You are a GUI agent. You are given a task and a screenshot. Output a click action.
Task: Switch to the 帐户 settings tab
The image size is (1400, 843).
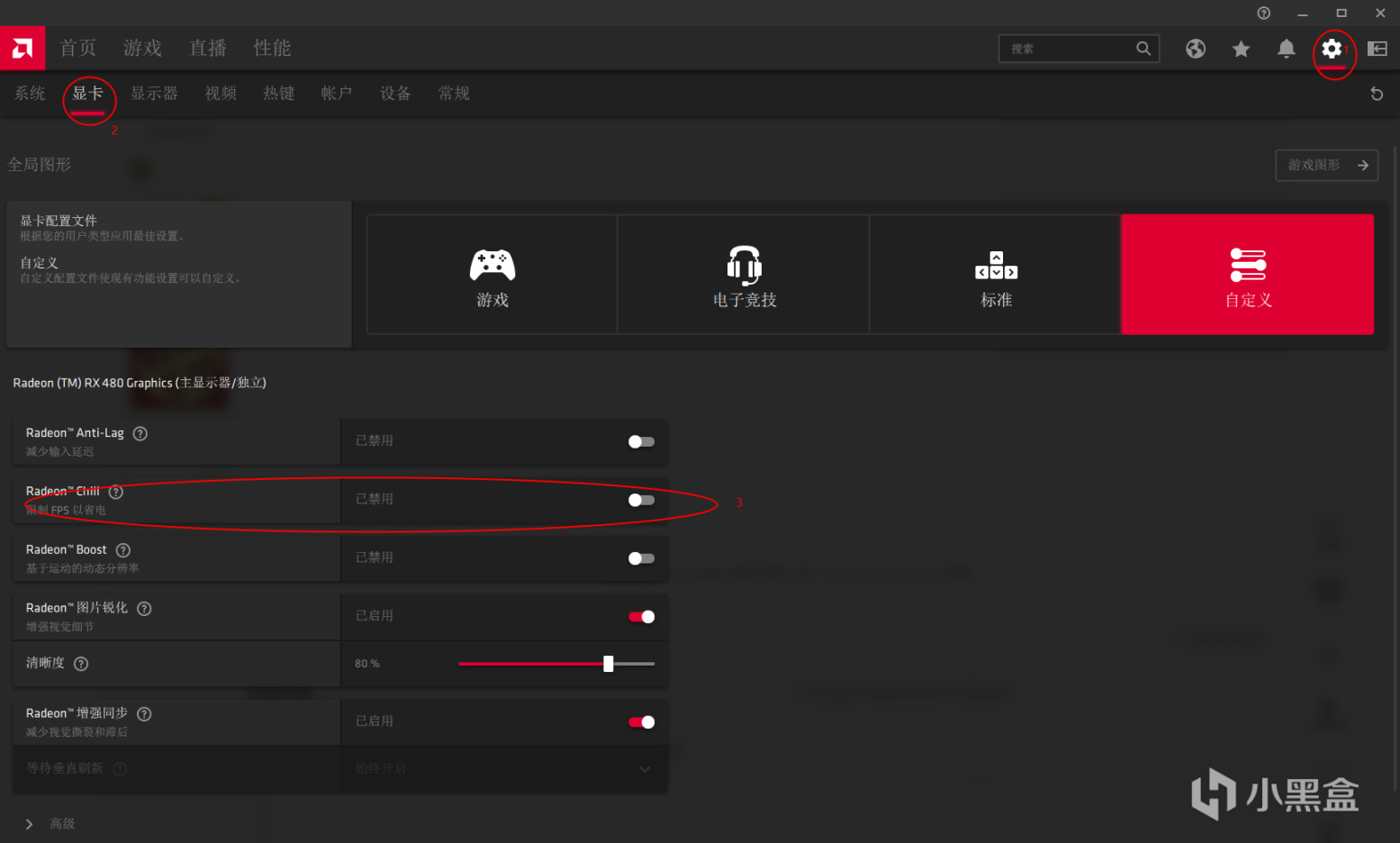[x=337, y=93]
